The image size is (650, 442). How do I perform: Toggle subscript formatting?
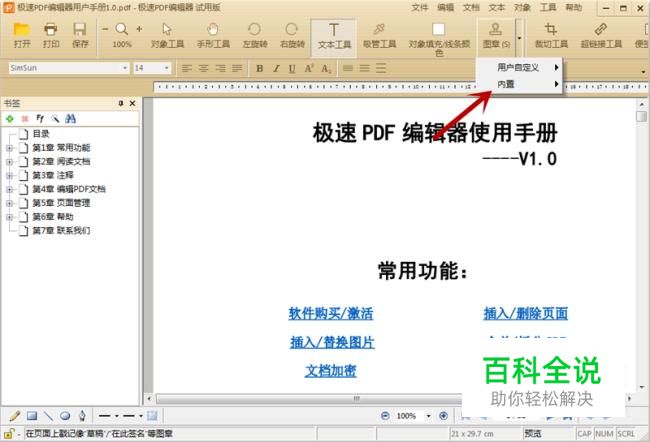click(x=326, y=68)
